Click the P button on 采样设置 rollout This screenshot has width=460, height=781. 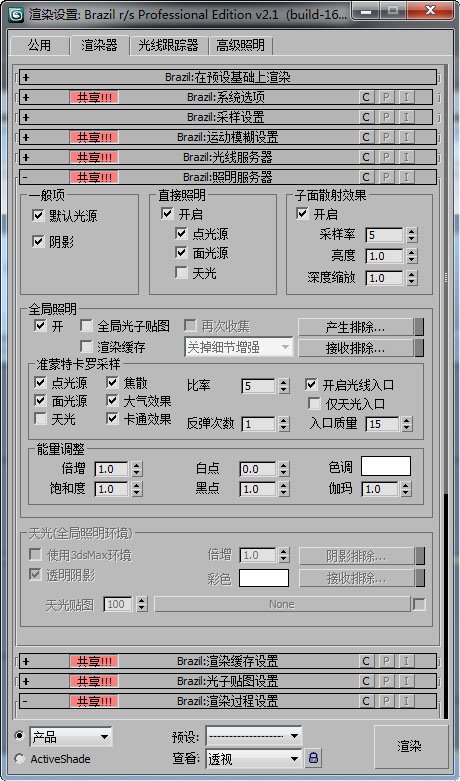386,117
